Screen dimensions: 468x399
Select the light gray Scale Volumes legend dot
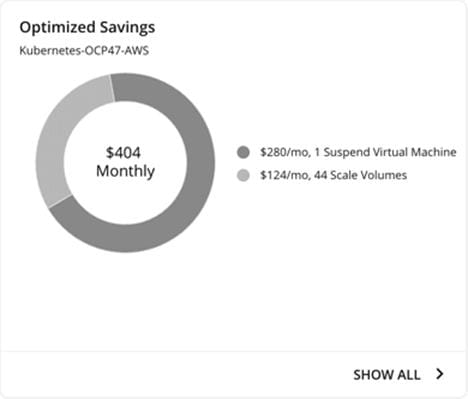pyautogui.click(x=243, y=175)
